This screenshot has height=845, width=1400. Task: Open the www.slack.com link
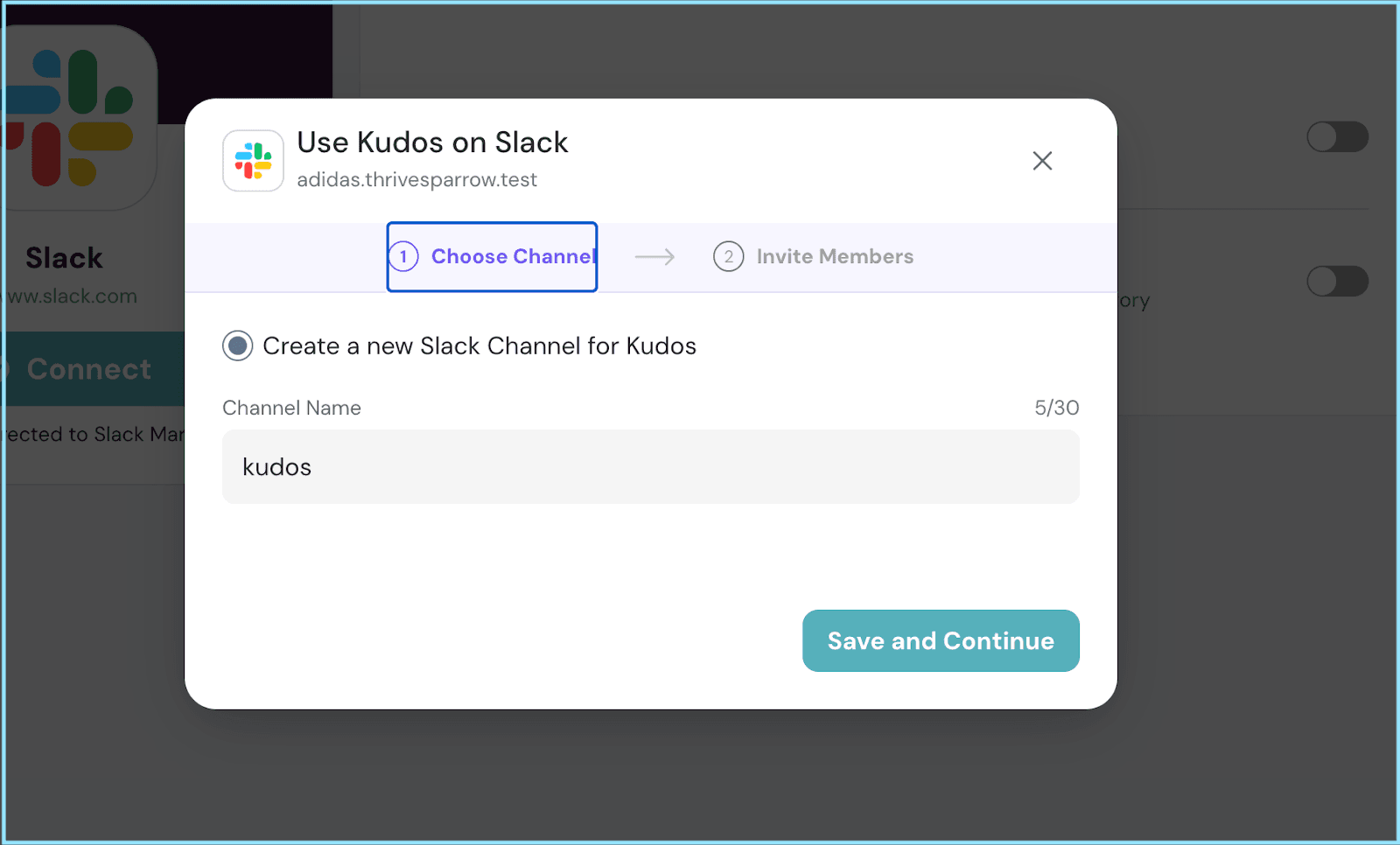[73, 297]
